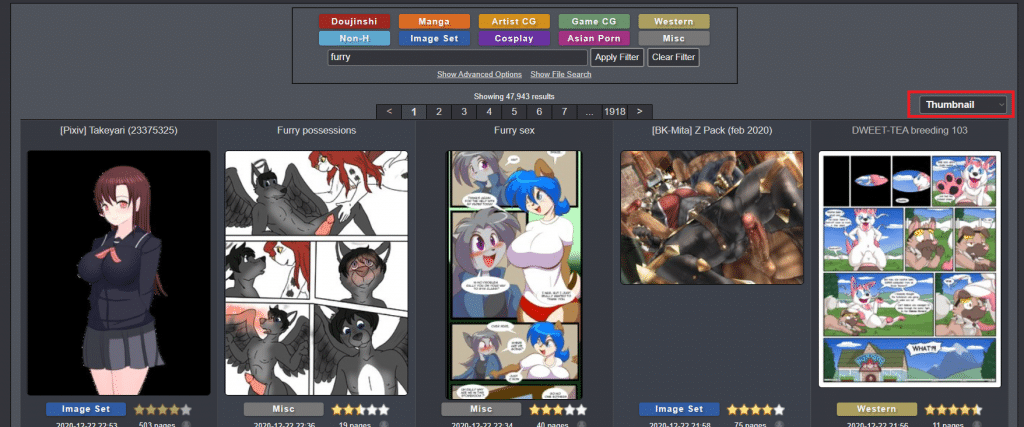Toggle the Western category filter at top

coord(674,22)
